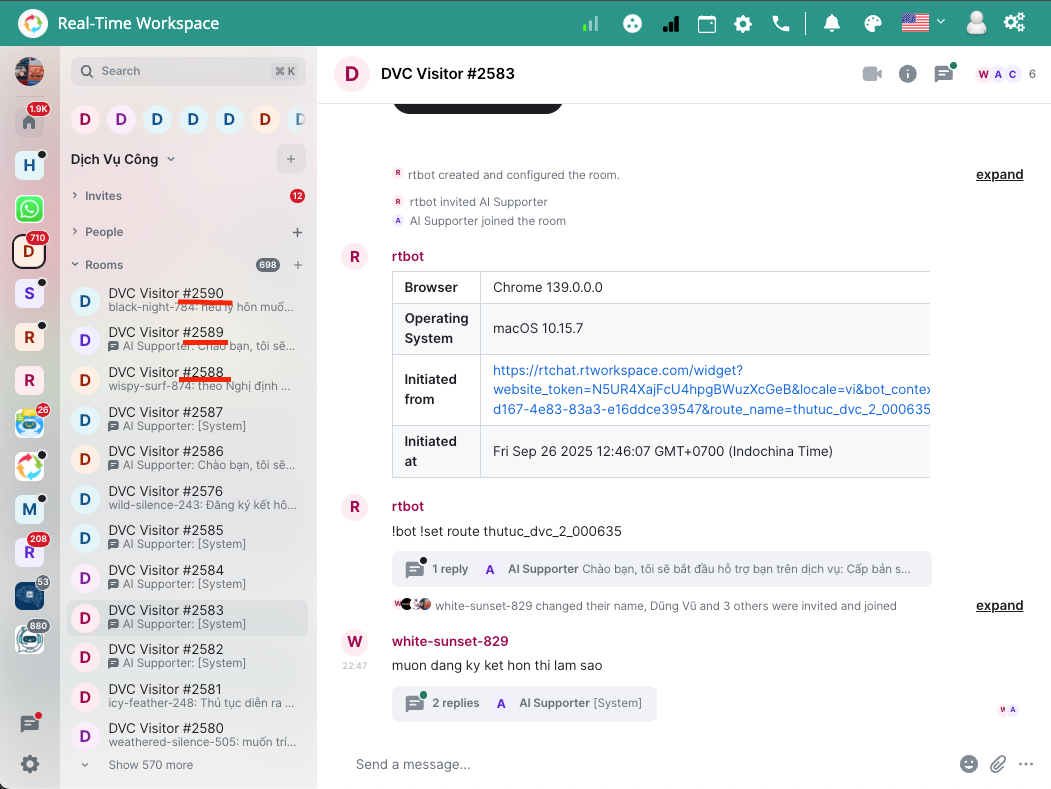Expand the People section
The width and height of the screenshot is (1051, 789).
(103, 232)
